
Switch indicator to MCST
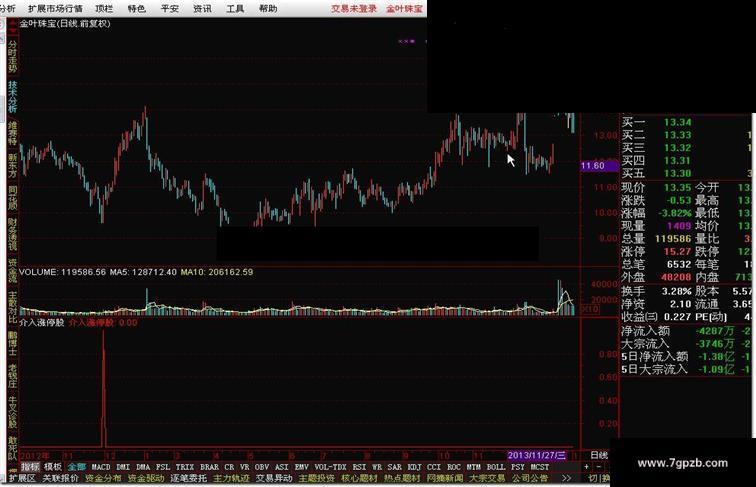[540, 467]
